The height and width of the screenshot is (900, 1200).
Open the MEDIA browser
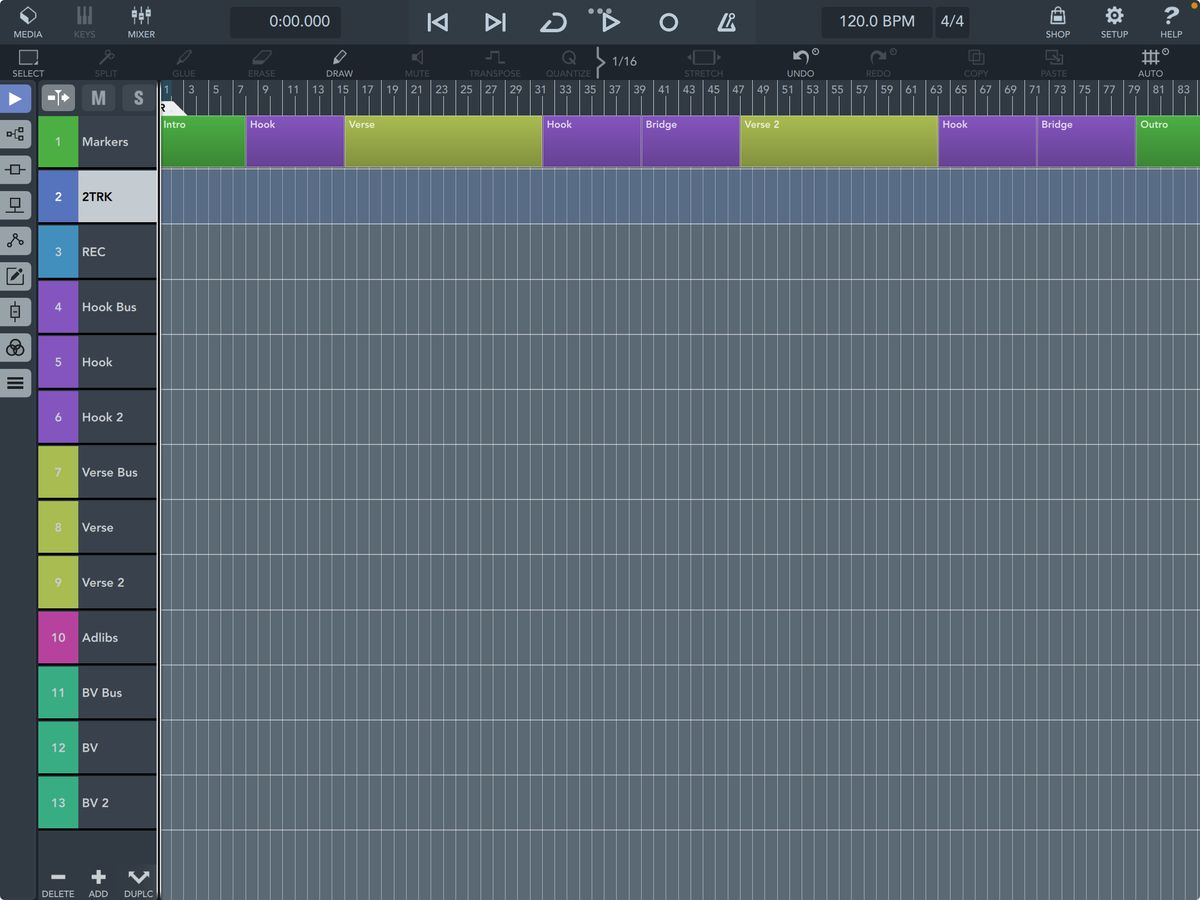(x=28, y=21)
